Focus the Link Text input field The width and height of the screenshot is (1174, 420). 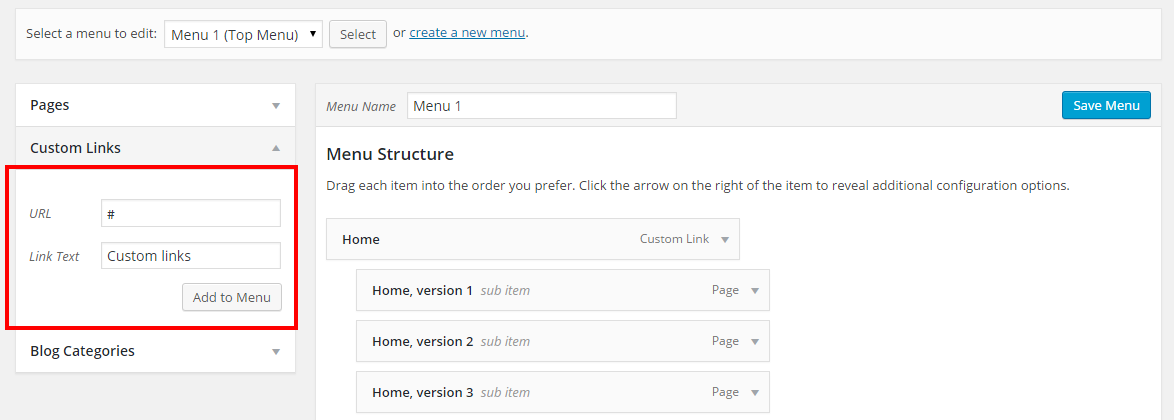(x=191, y=256)
